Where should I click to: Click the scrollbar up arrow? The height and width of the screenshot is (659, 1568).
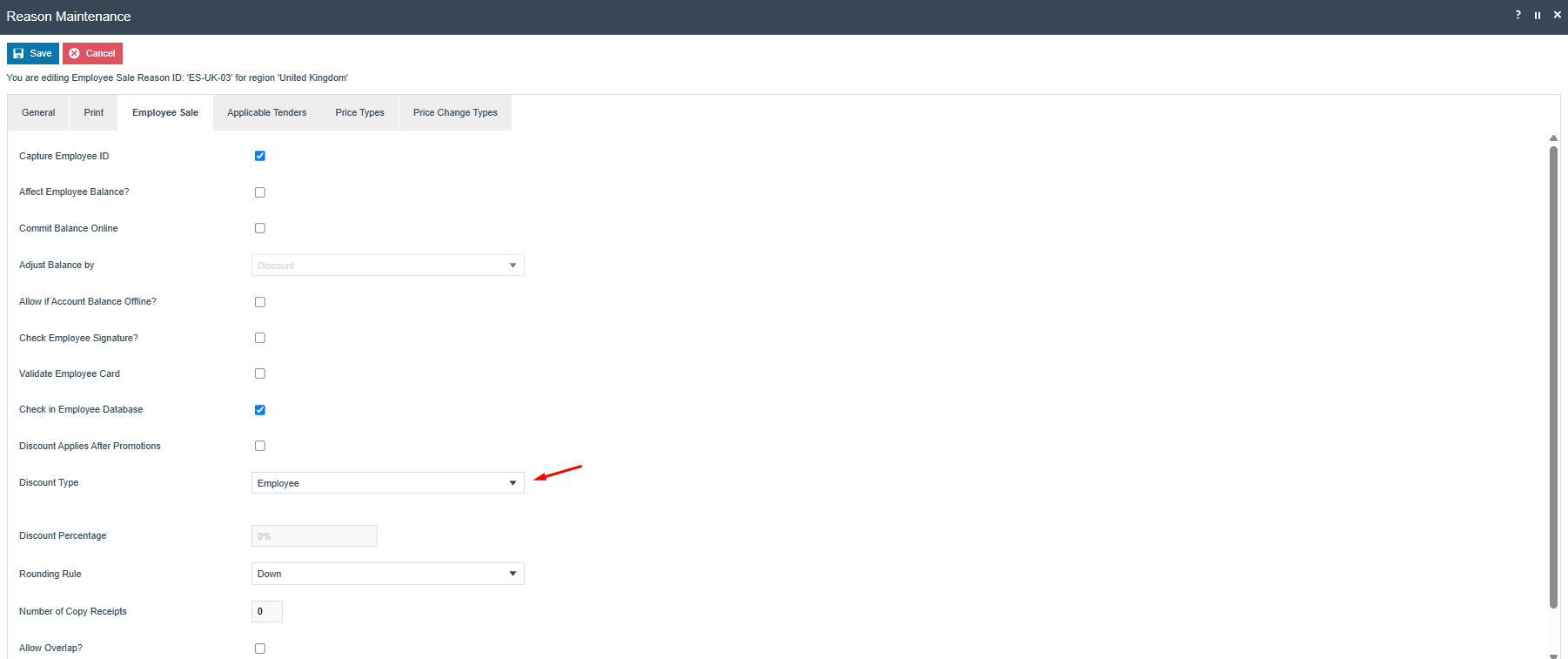tap(1553, 138)
